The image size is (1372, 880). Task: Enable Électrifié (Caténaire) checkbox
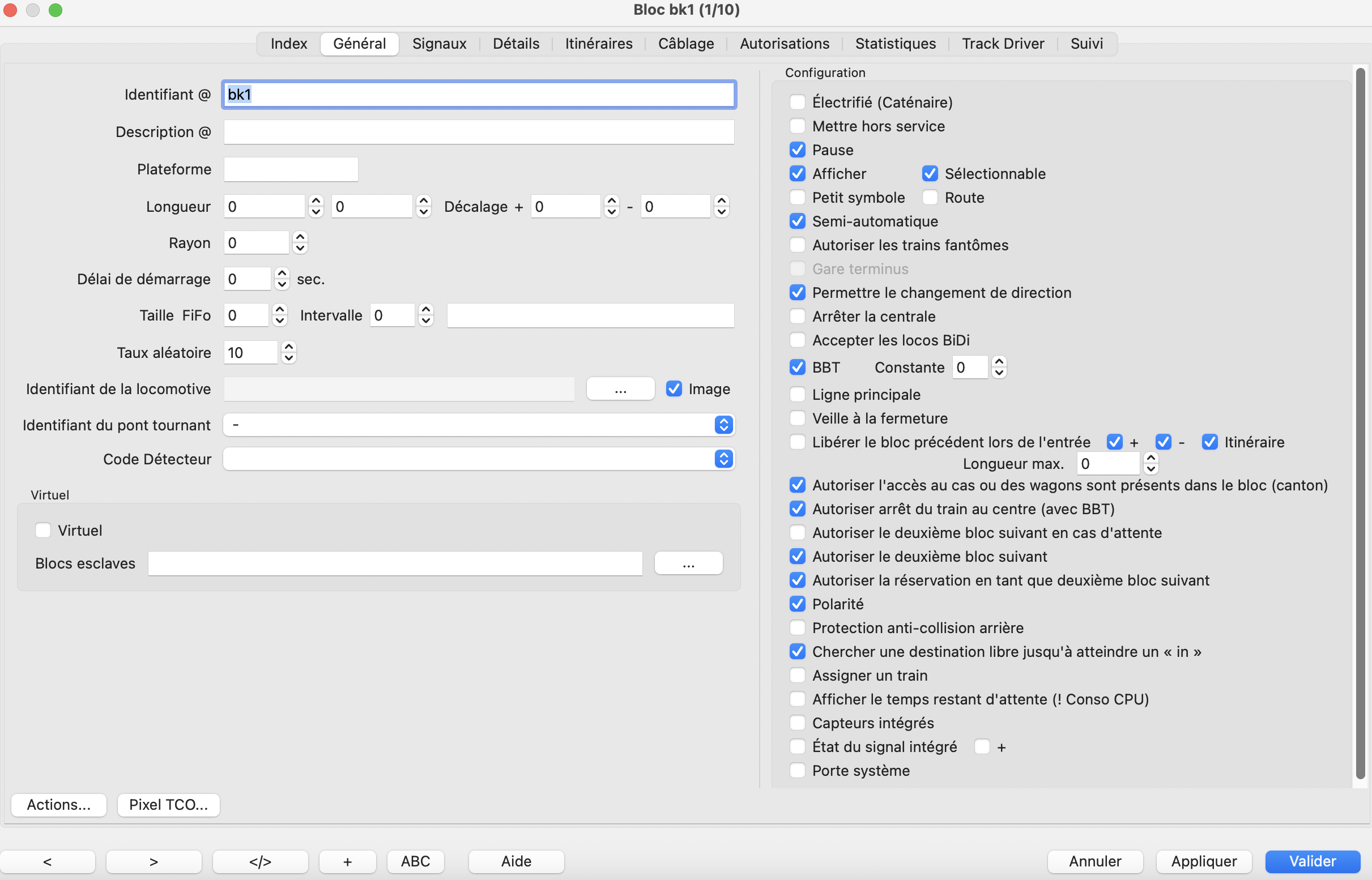coord(797,102)
